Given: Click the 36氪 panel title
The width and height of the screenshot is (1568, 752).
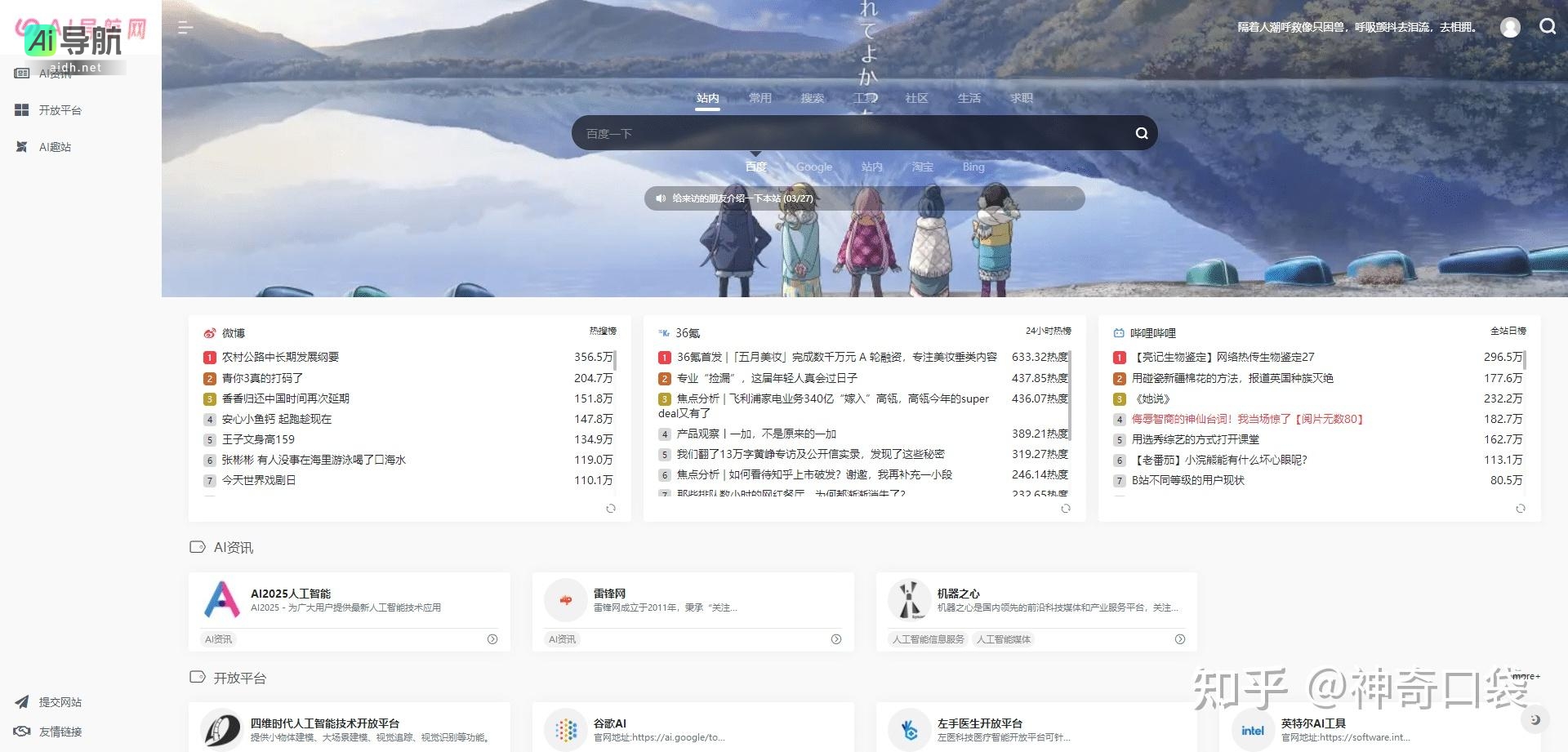Looking at the screenshot, I should (x=688, y=333).
